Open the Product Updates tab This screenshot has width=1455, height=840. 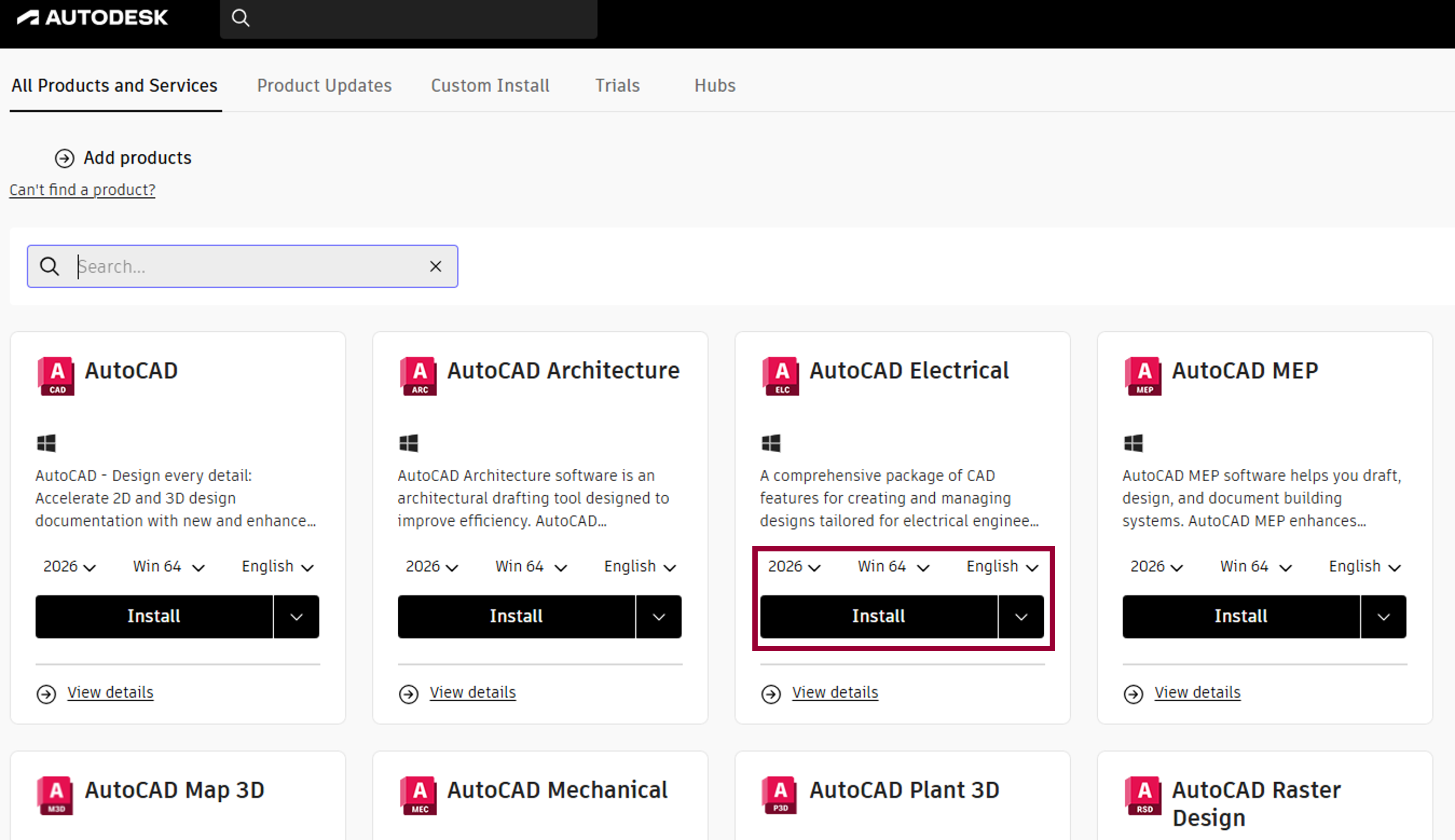[x=324, y=85]
